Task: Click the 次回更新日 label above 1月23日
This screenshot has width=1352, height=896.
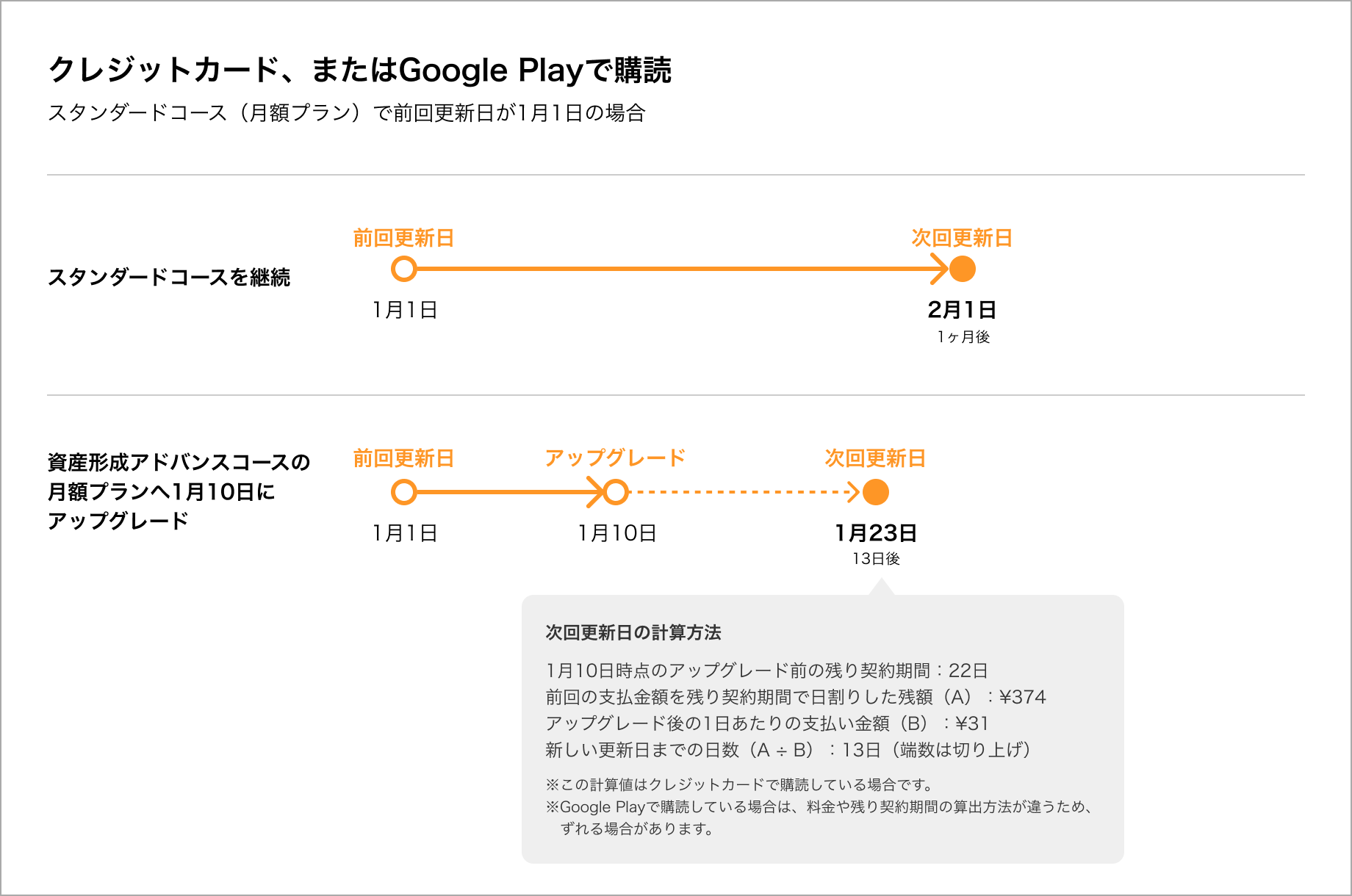Action: point(875,458)
